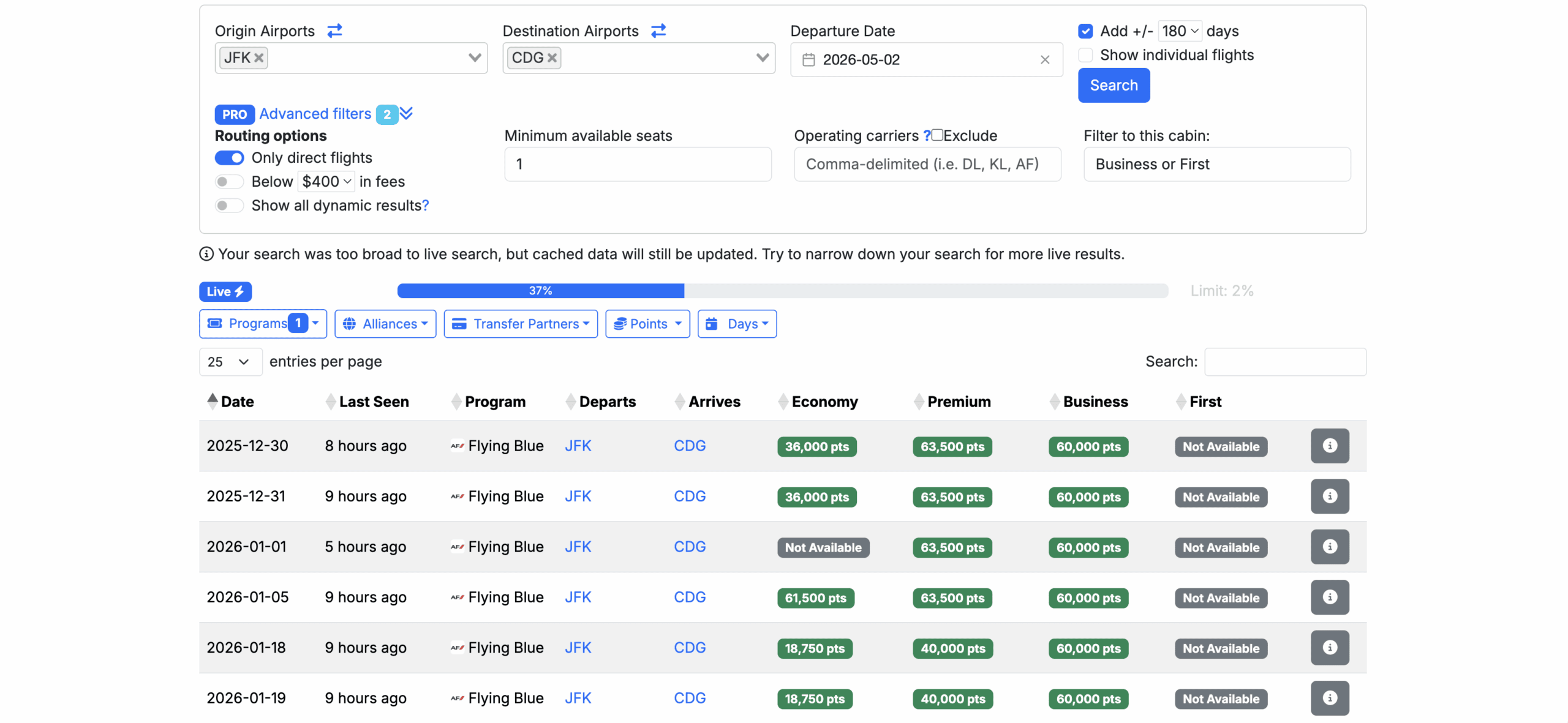Click the 37% live search progress bar
The image size is (1568, 723).
pyautogui.click(x=540, y=291)
